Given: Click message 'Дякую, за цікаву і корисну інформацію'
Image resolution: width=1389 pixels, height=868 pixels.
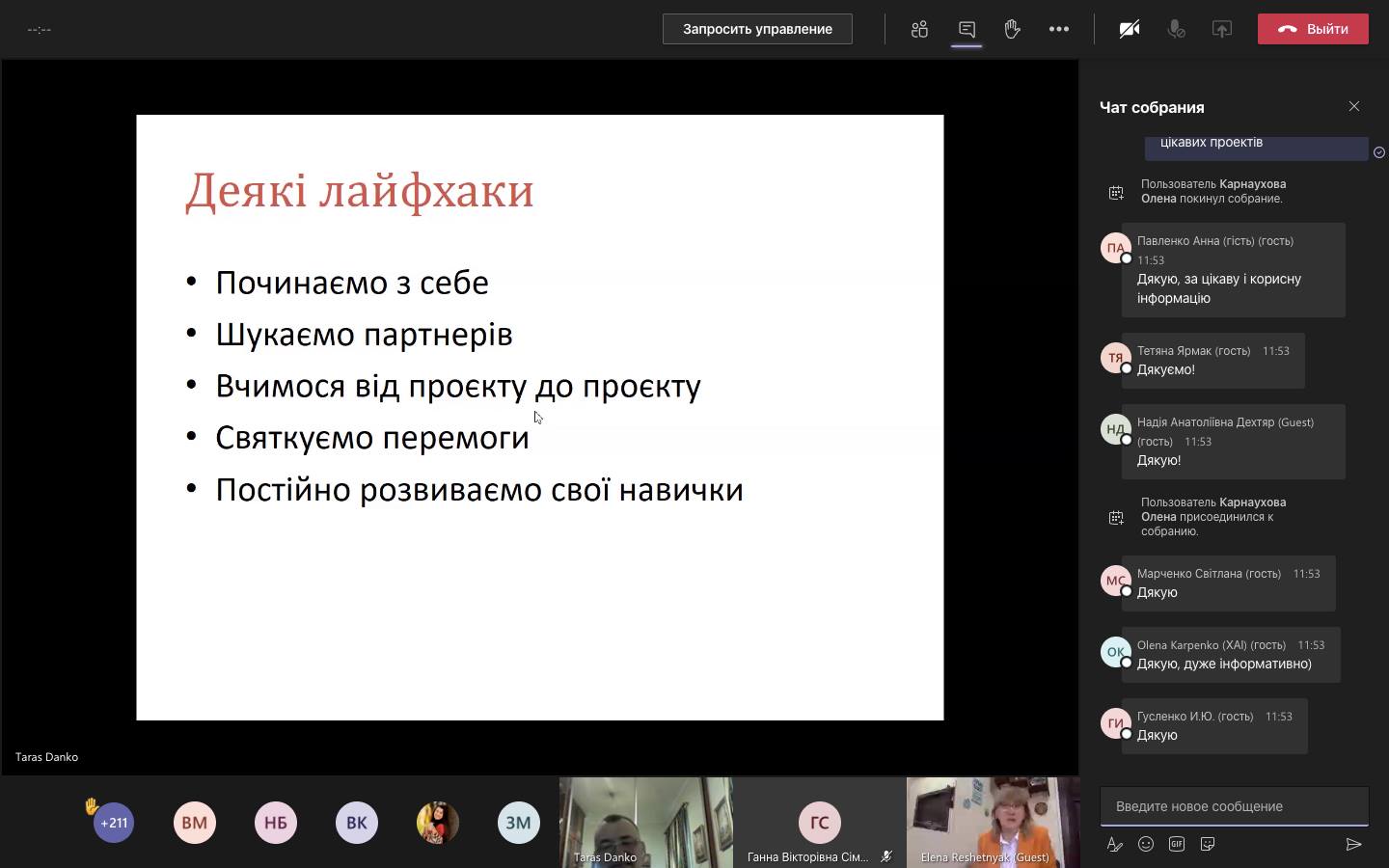Looking at the screenshot, I should click(x=1219, y=288).
